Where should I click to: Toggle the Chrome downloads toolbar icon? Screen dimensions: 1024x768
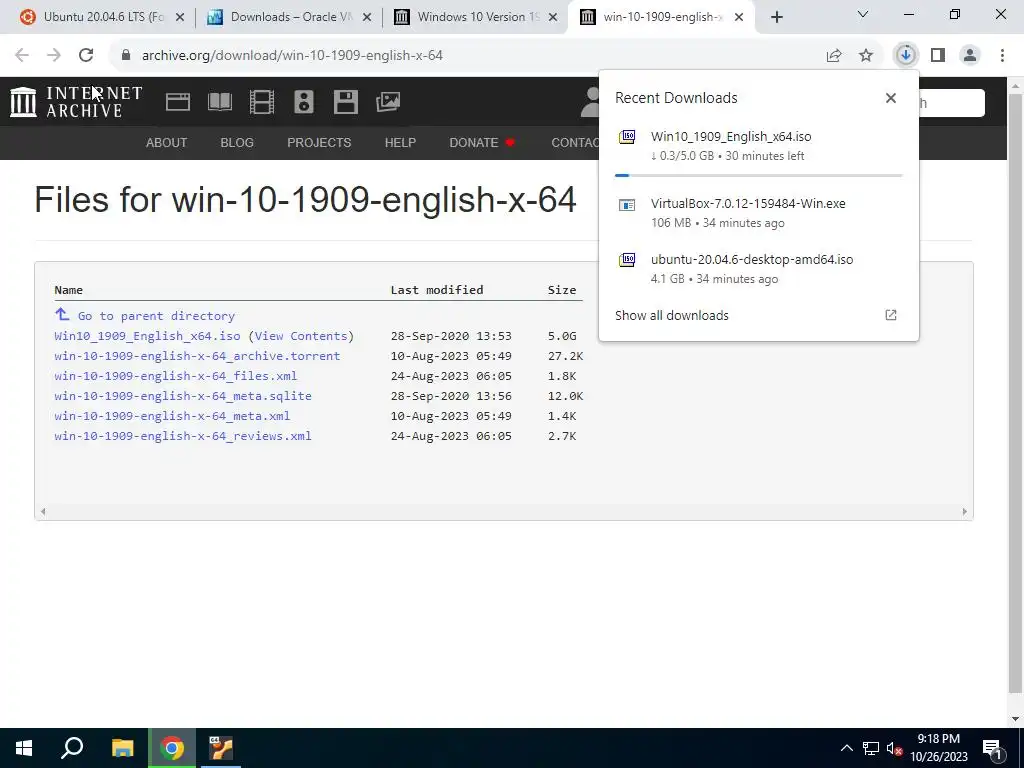[906, 56]
